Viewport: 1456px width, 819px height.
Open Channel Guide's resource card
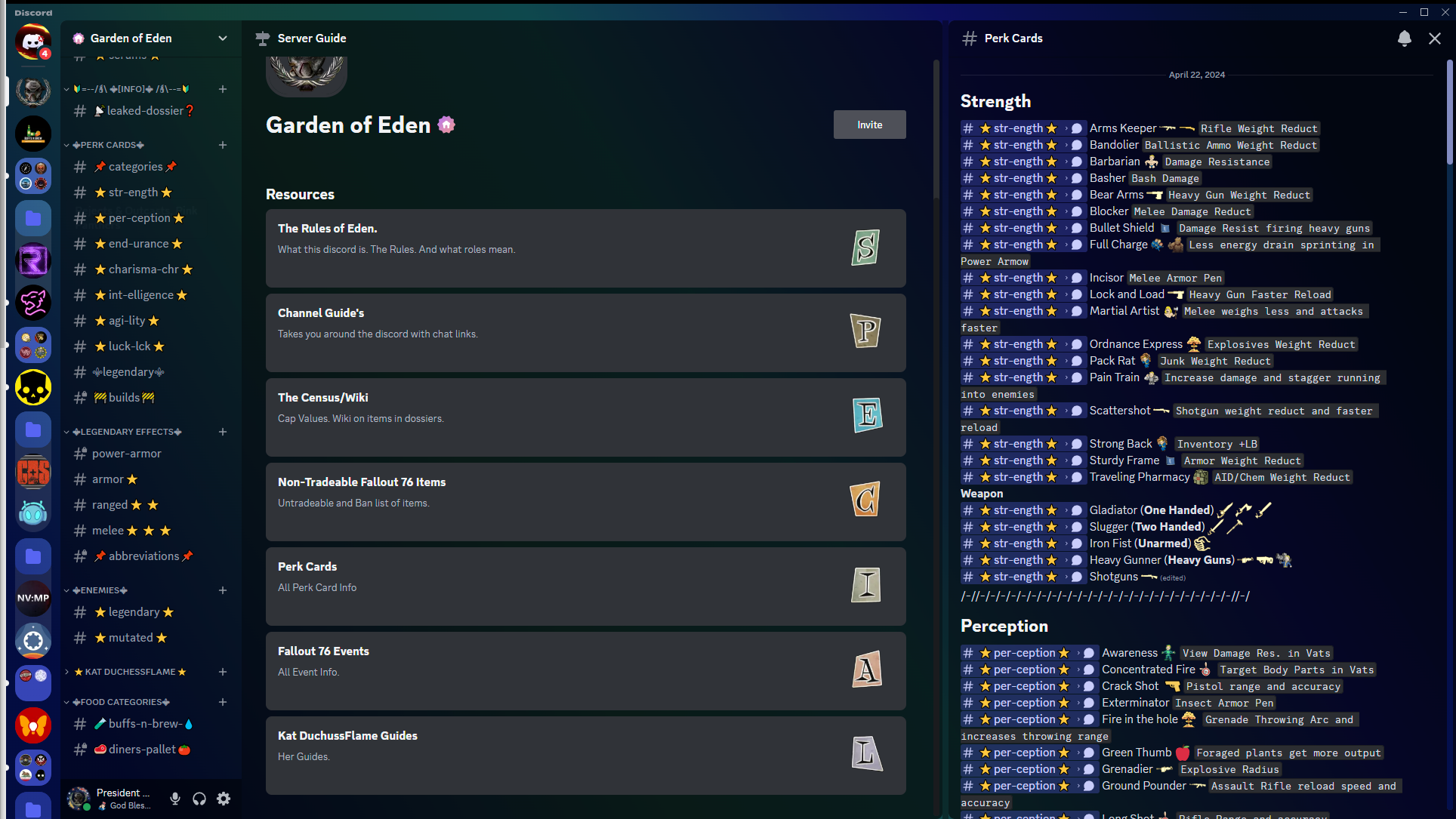tap(586, 333)
